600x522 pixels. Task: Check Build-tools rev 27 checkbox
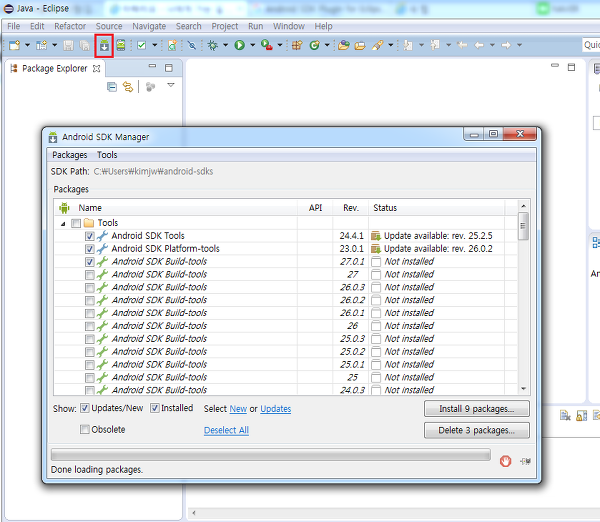[90, 275]
